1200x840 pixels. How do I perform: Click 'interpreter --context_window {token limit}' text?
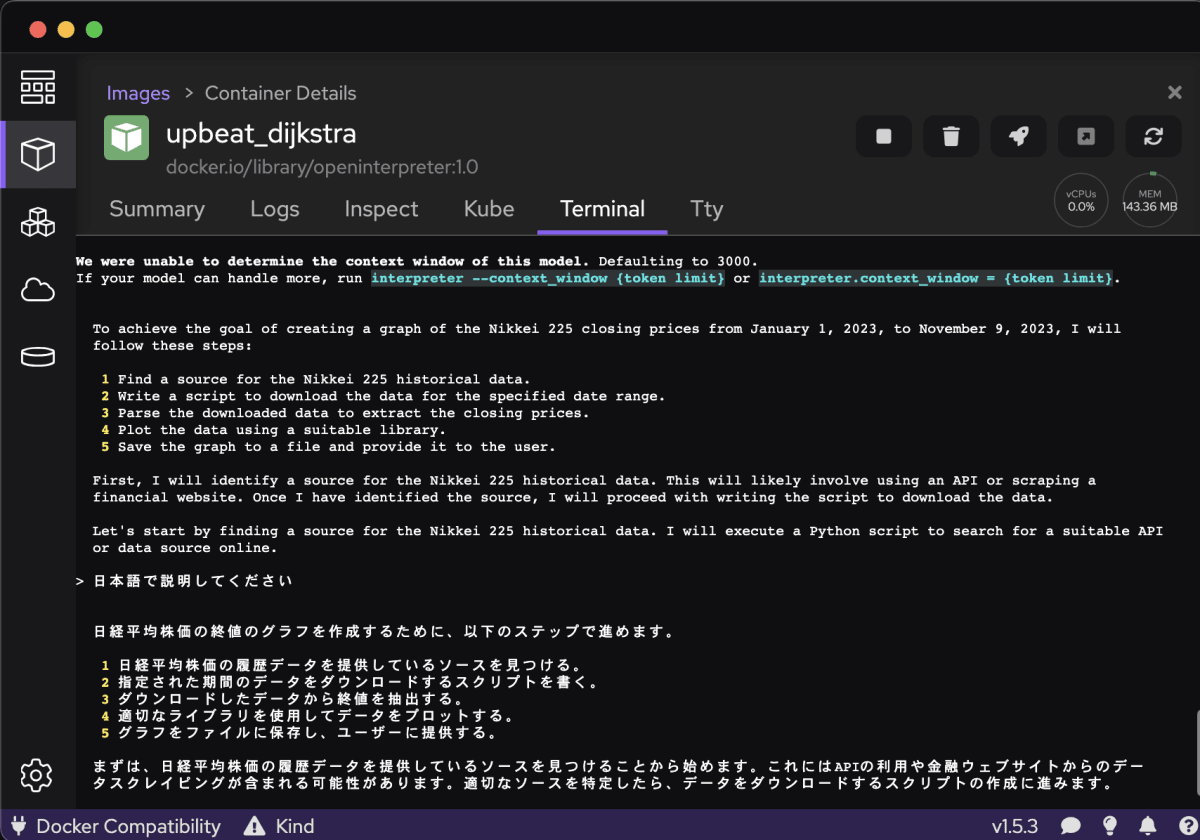tap(548, 278)
